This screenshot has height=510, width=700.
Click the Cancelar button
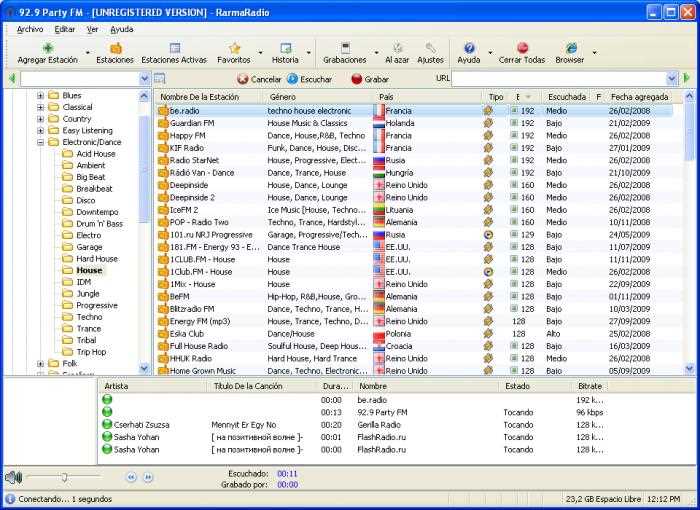(259, 79)
